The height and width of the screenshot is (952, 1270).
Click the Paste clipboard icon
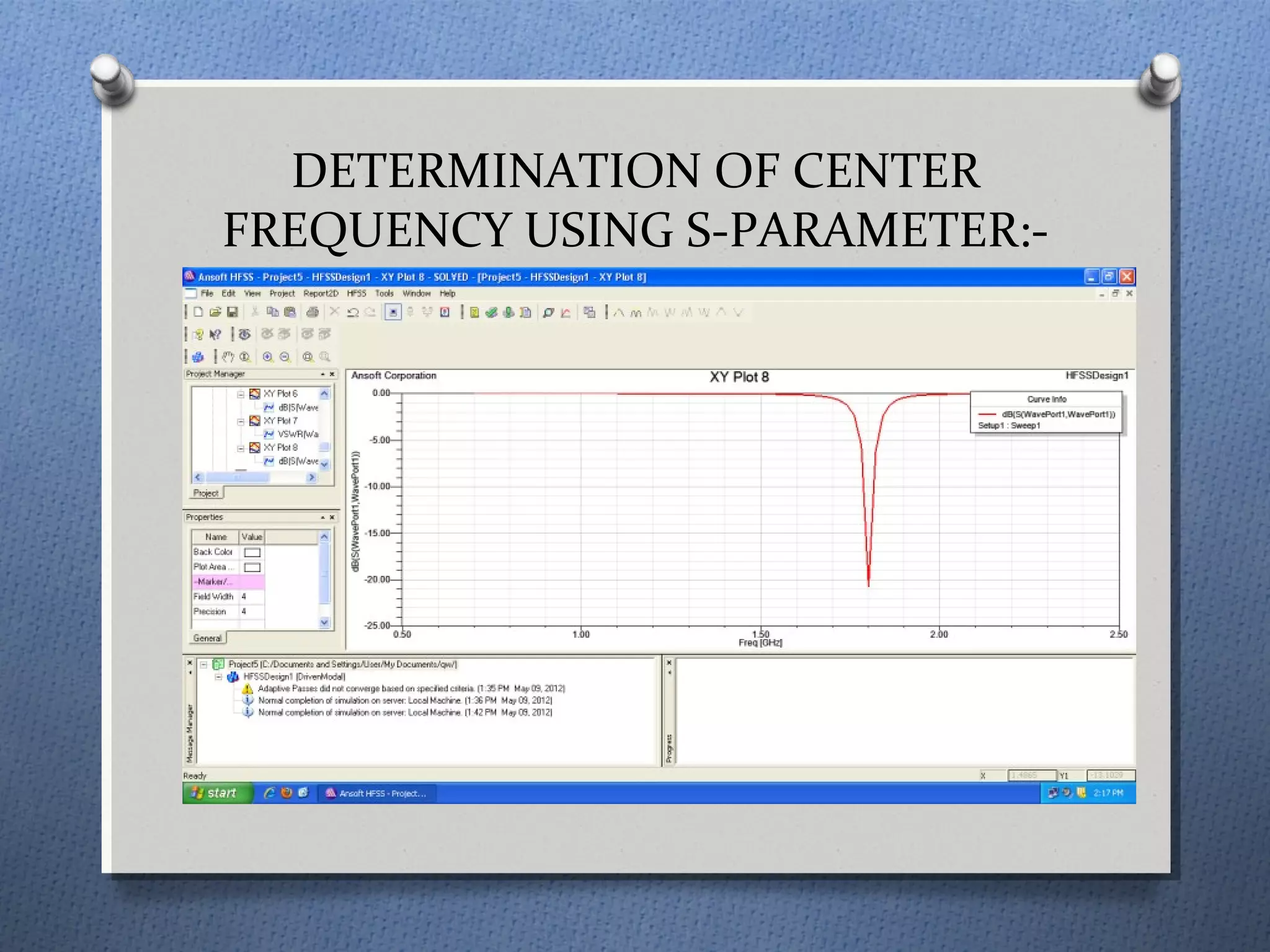point(290,312)
